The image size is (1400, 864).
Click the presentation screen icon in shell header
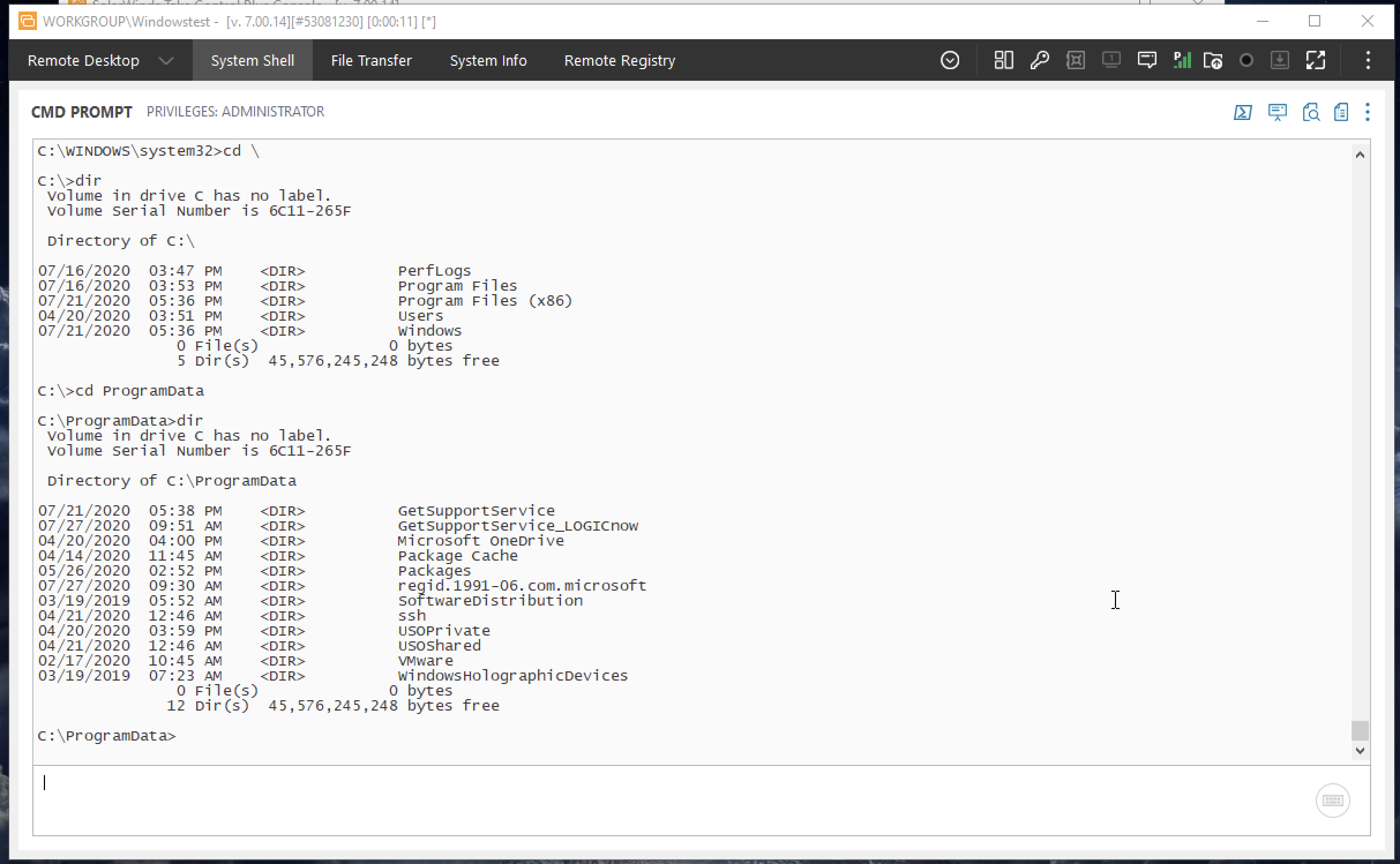tap(1277, 112)
